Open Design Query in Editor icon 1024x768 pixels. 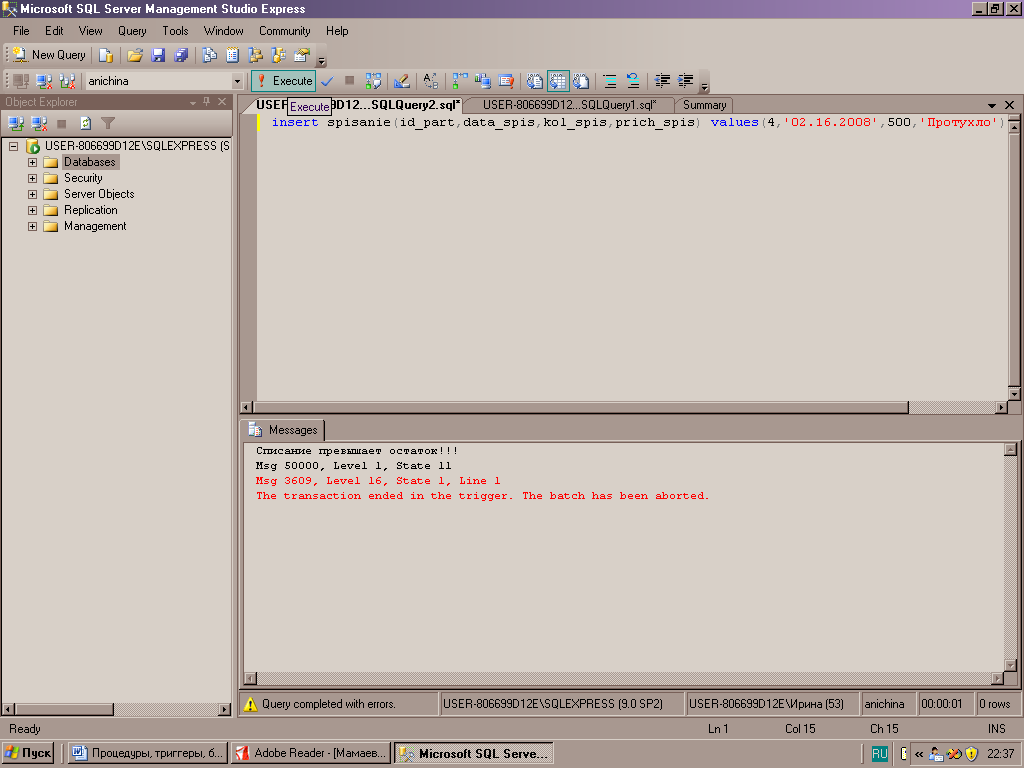click(402, 81)
